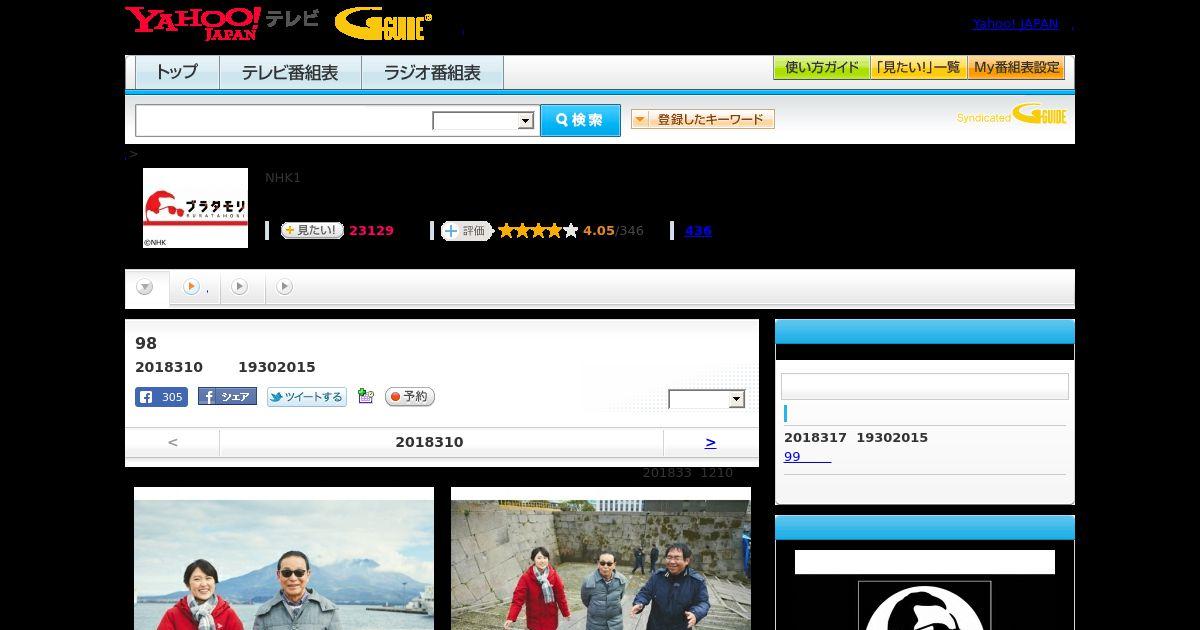Image resolution: width=1200 pixels, height=630 pixels.
Task: Click the ブラタモリ program thumbnail
Action: tap(195, 208)
